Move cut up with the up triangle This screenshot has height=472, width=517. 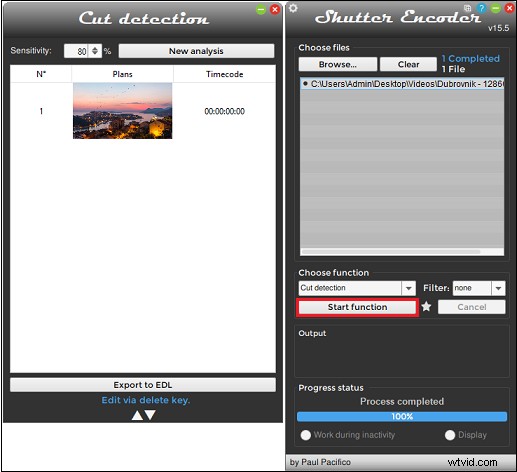click(137, 415)
